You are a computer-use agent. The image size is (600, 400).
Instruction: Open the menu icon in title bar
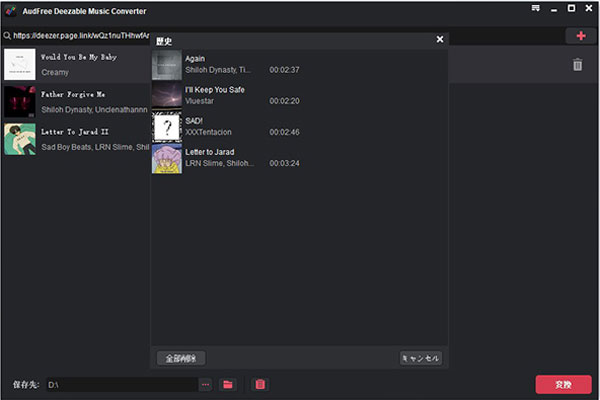536,8
